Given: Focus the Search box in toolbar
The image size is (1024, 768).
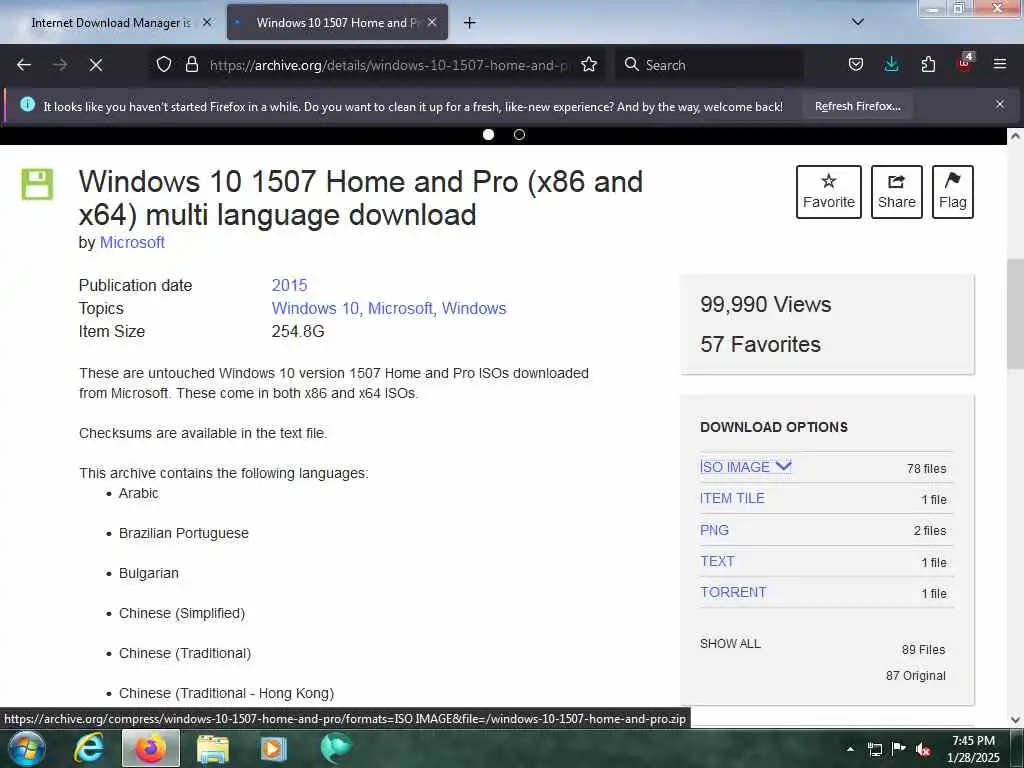Looking at the screenshot, I should tap(709, 65).
